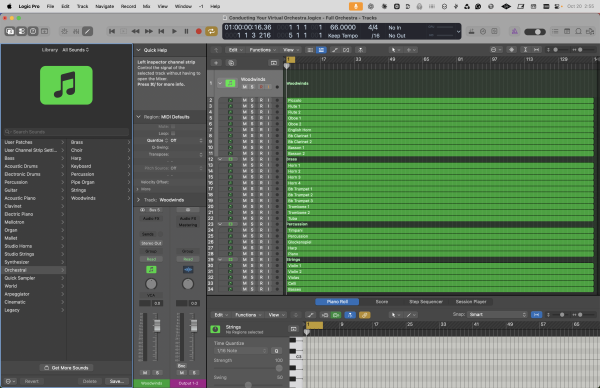Switch to the Piano Roll tab

(x=337, y=302)
